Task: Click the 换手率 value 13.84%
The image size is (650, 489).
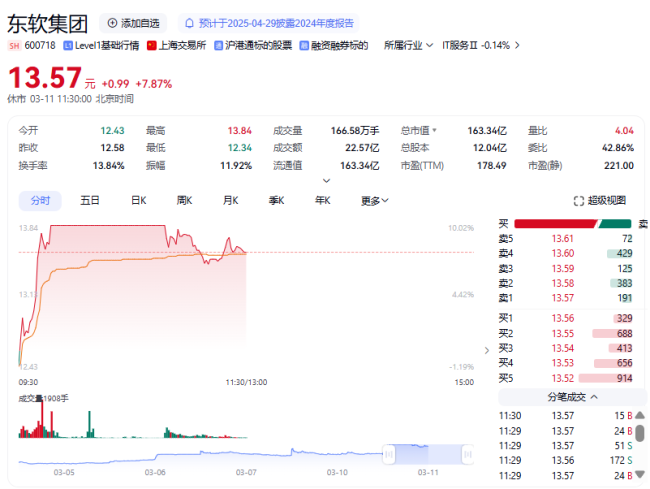Action: (109, 165)
